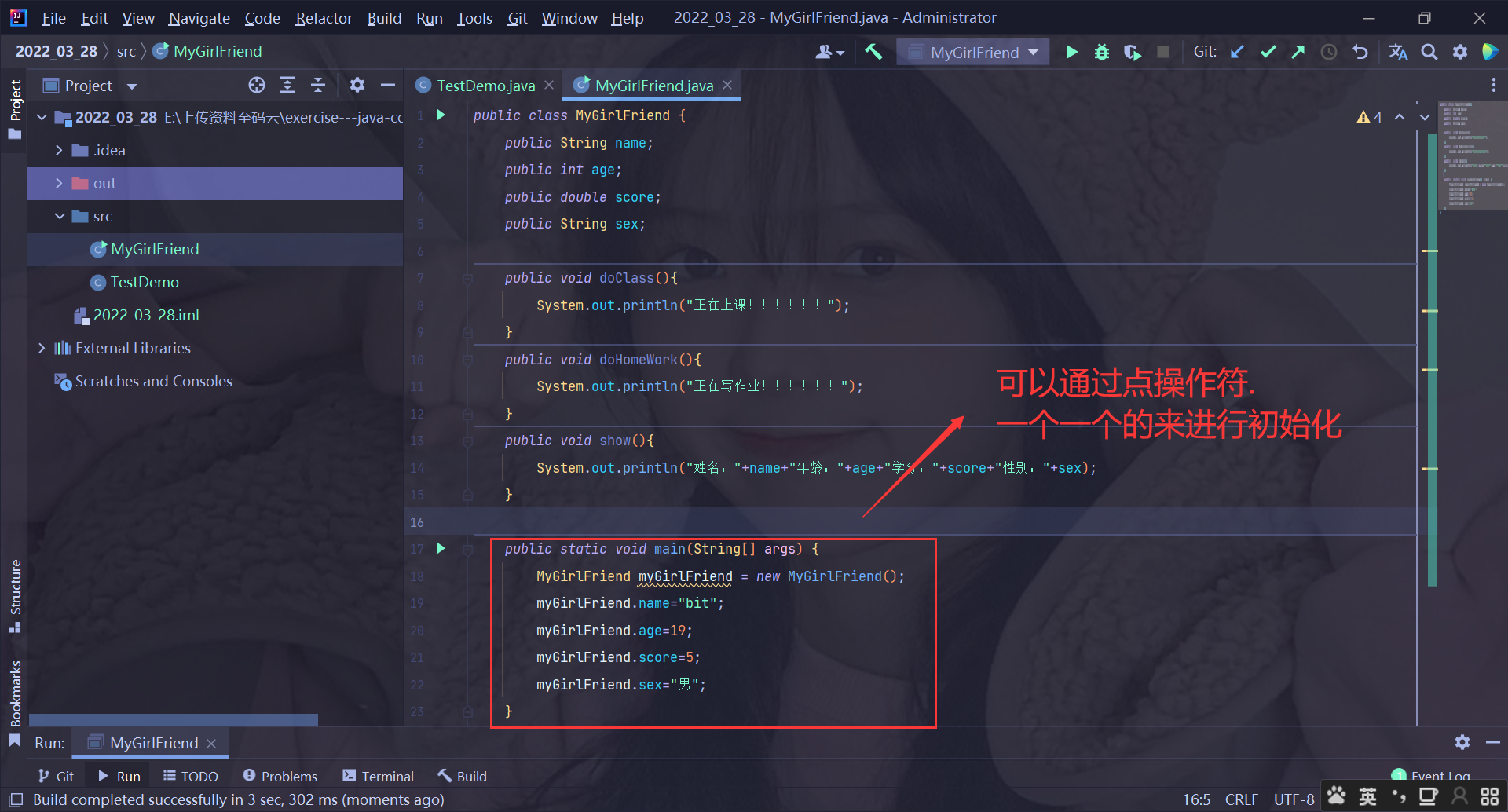Open Run panel settings gear
Viewport: 1508px width, 812px height.
click(1462, 741)
